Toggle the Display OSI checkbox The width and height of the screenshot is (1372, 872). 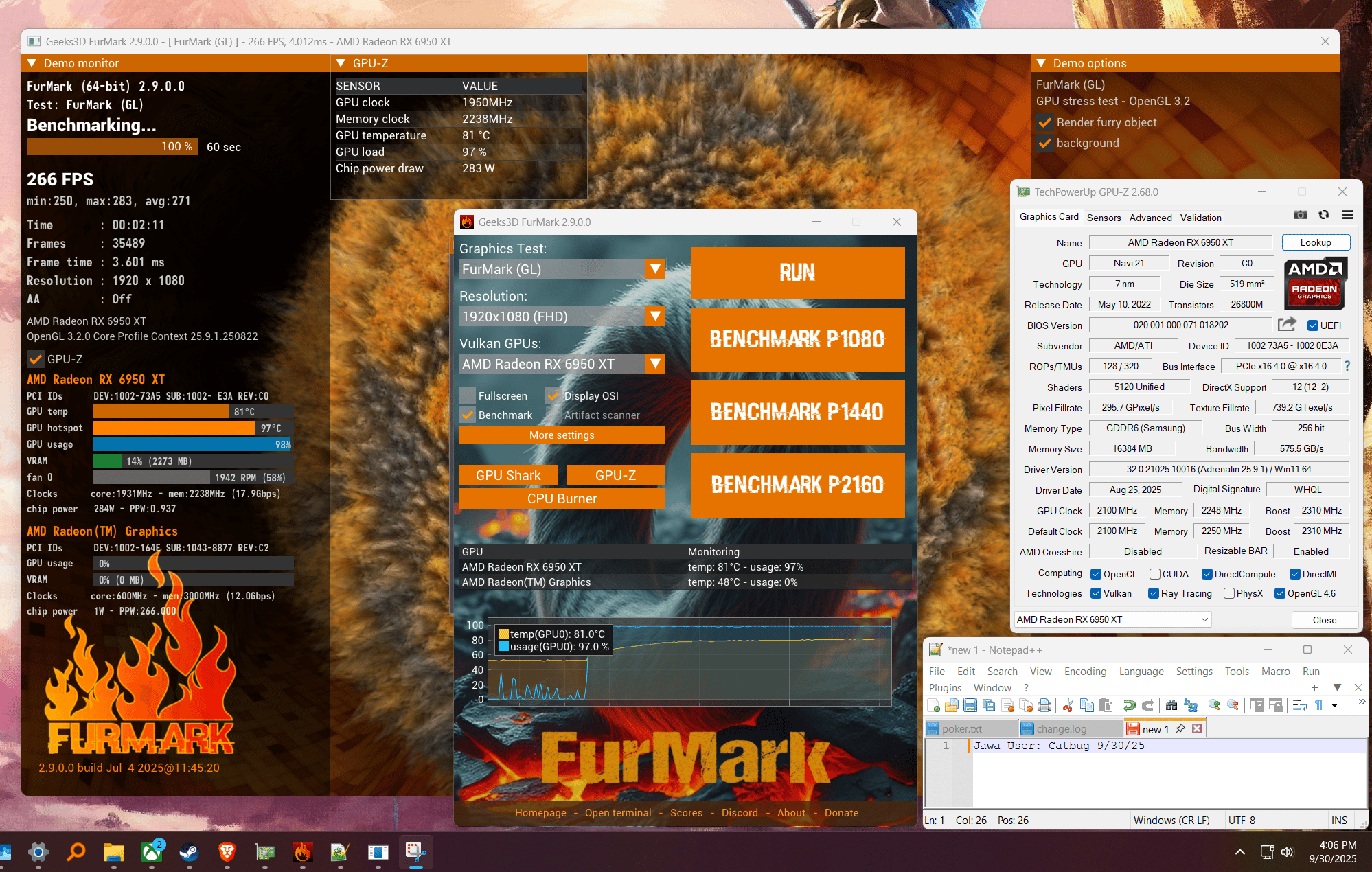pyautogui.click(x=553, y=395)
